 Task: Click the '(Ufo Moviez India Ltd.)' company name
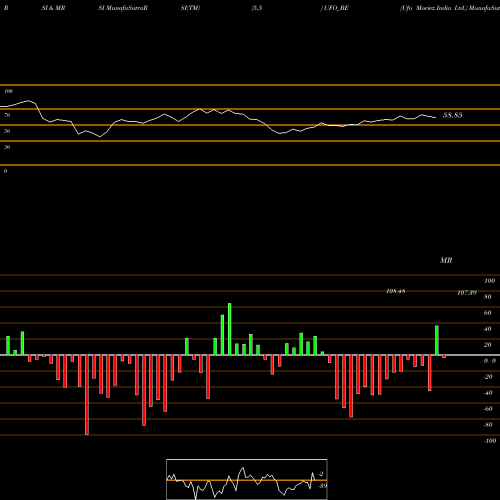click(x=433, y=8)
